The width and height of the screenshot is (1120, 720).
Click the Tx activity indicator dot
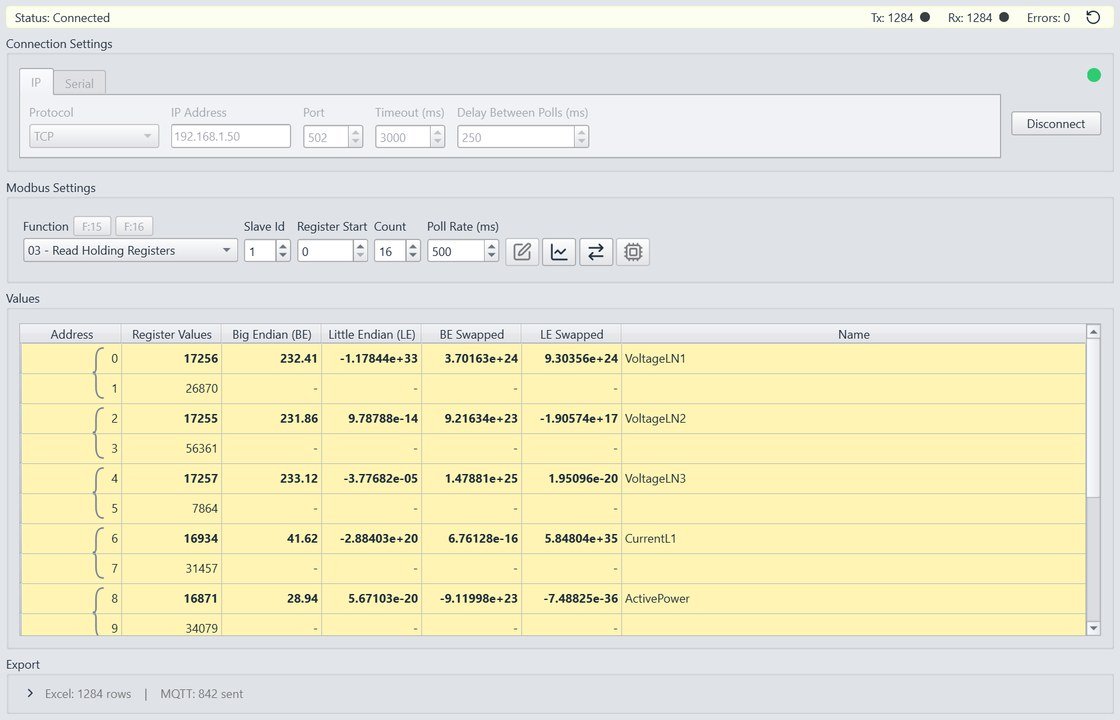point(925,17)
